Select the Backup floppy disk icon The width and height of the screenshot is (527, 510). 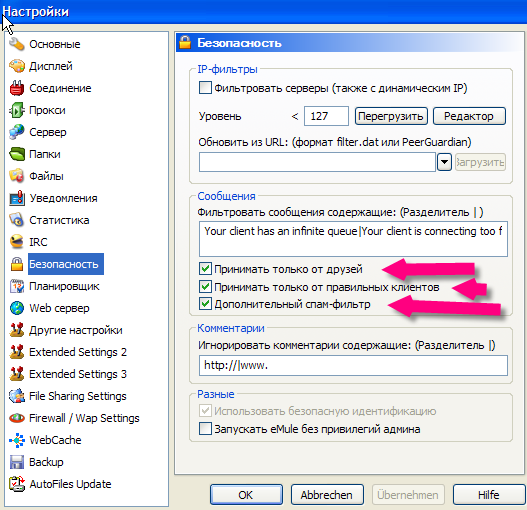pyautogui.click(x=16, y=462)
